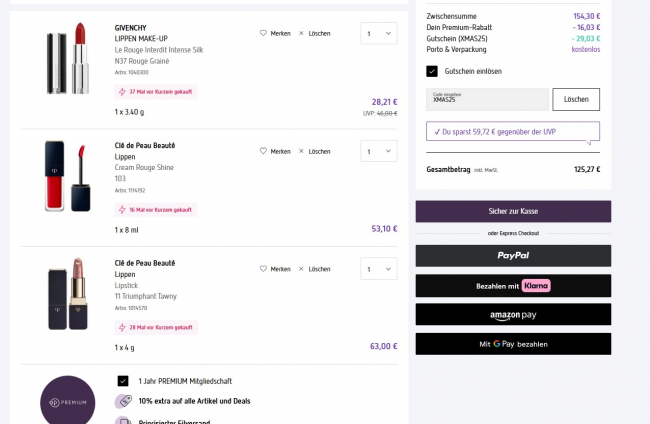This screenshot has width=650, height=424.
Task: Open quantity dropdown for Triumphant Tawny lipstick
Action: click(378, 269)
